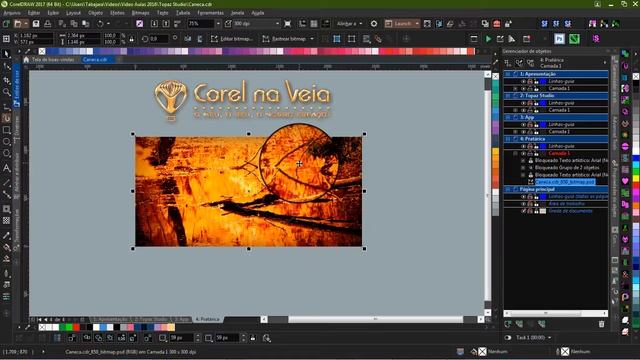Click the Save floppy-disk icon

pos(36,24)
